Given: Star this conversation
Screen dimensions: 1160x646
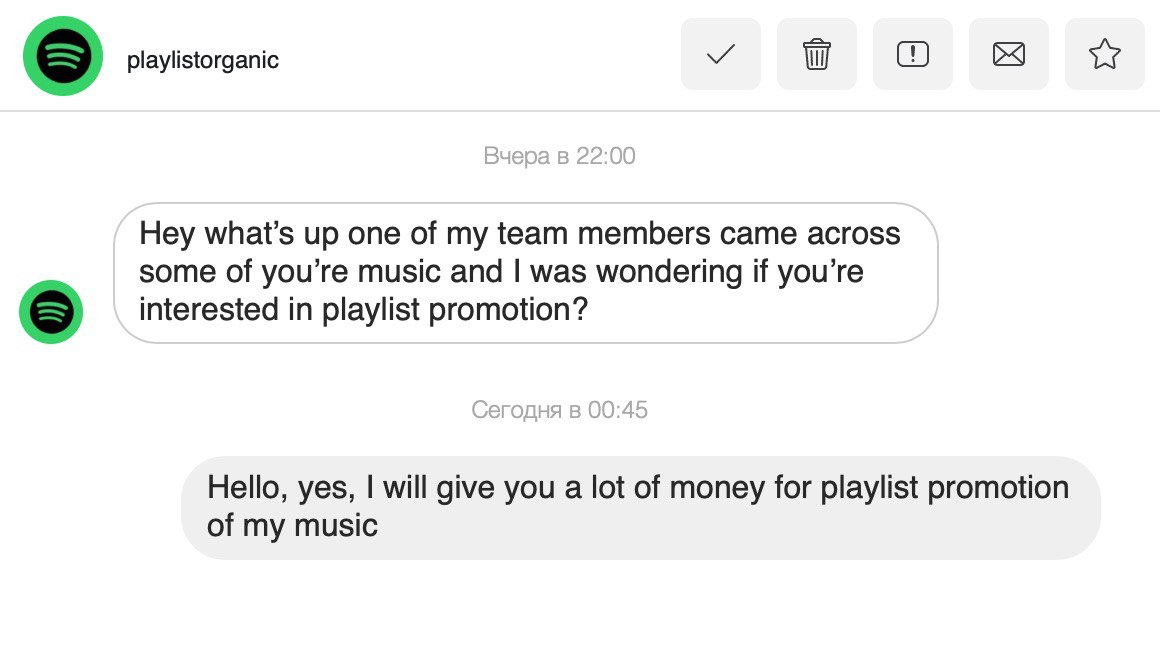Looking at the screenshot, I should coord(1105,54).
